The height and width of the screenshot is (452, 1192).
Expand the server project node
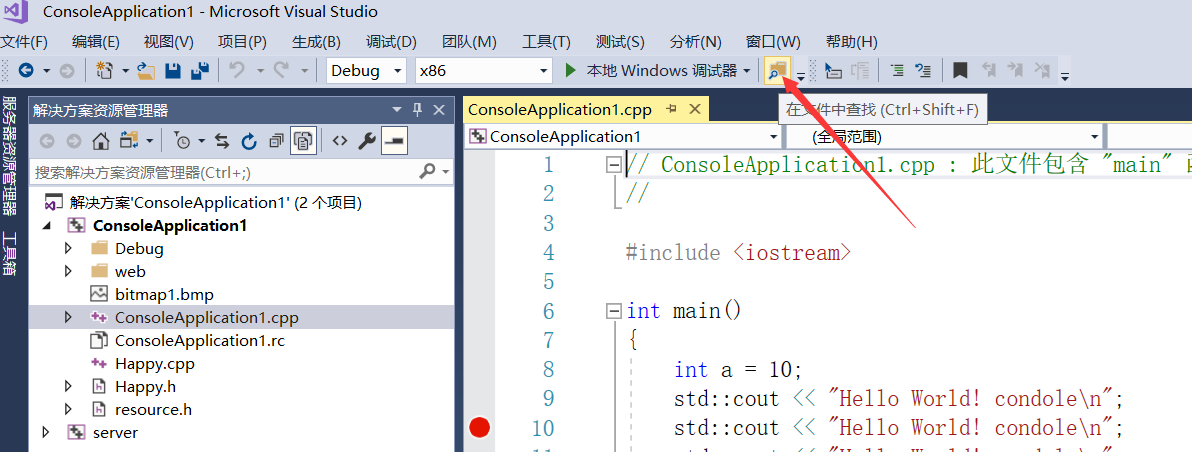tap(46, 432)
